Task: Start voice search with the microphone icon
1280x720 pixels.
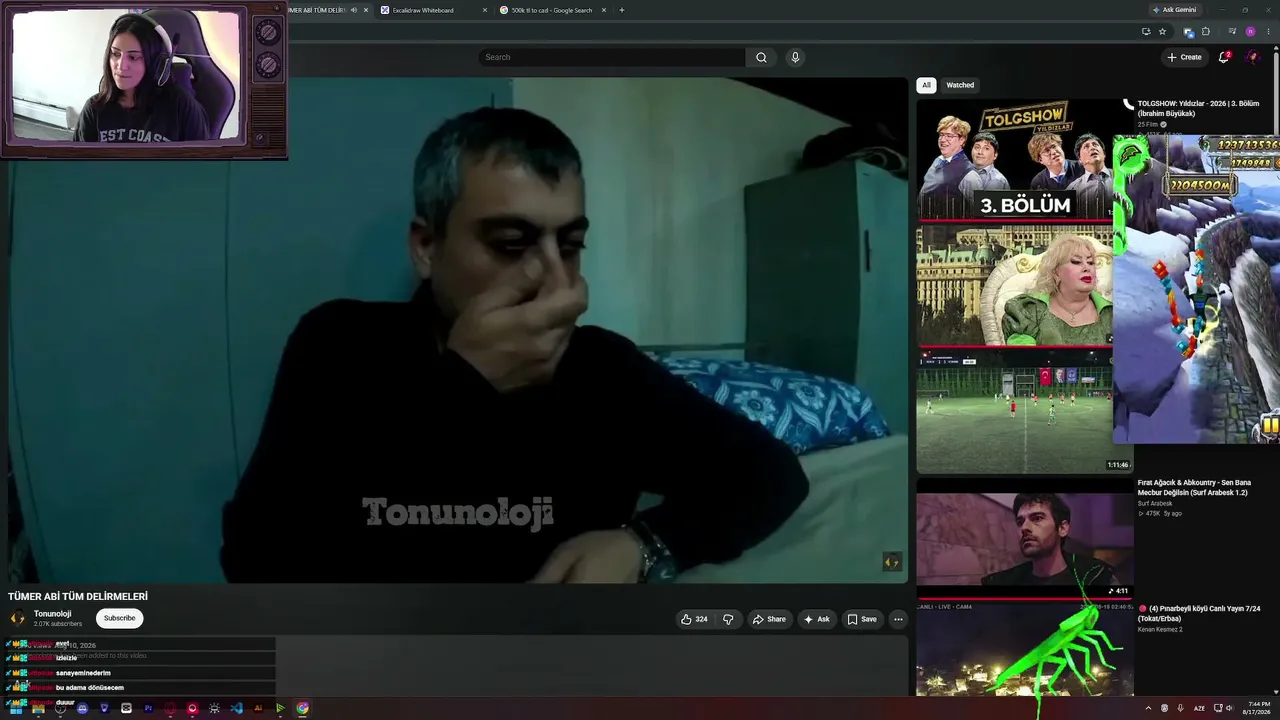Action: coord(795,57)
